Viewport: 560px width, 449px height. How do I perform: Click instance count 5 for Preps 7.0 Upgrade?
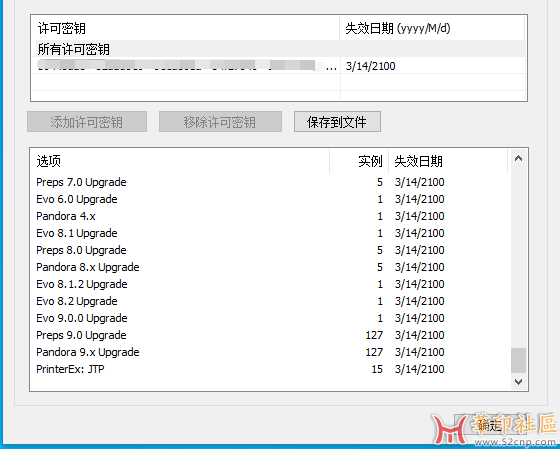(x=380, y=182)
